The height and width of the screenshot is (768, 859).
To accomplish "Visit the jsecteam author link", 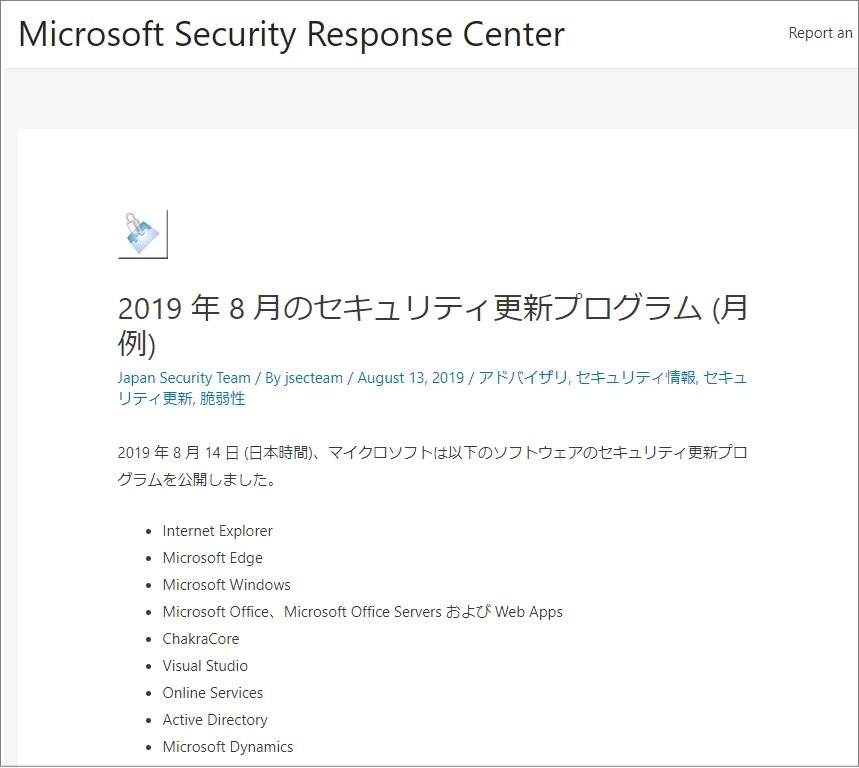I will (x=314, y=378).
